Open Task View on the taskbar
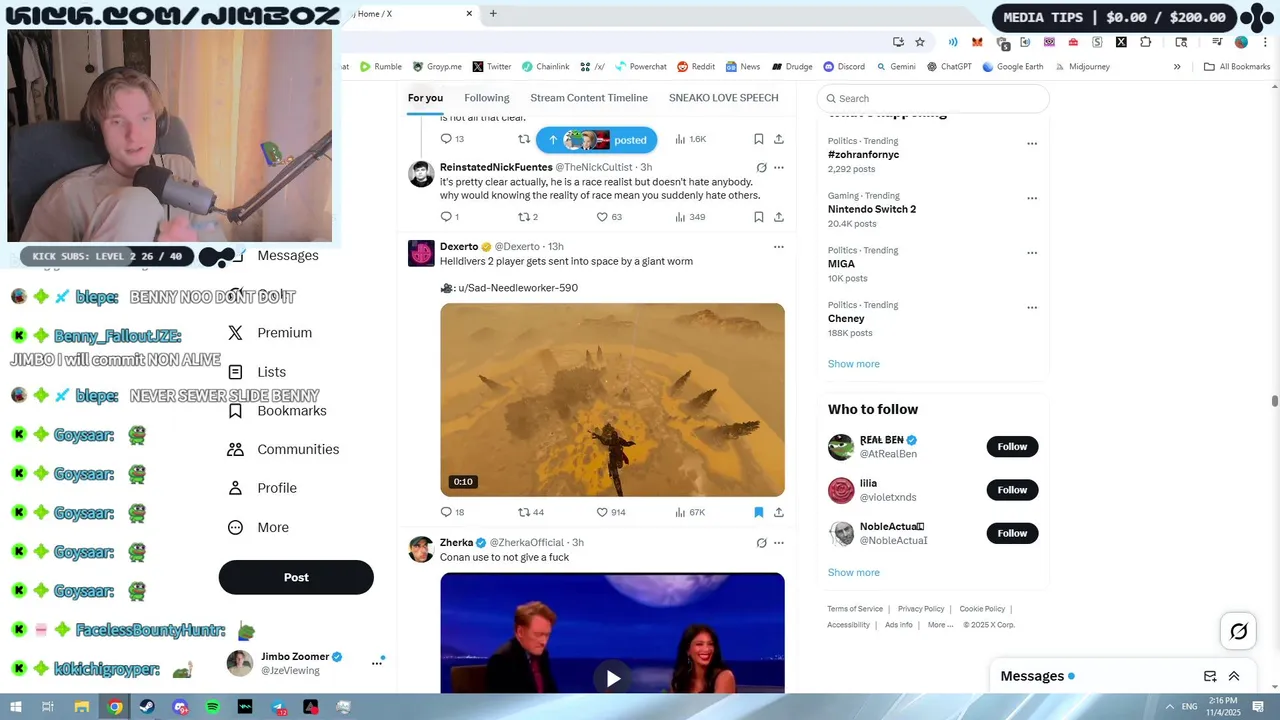 (x=48, y=707)
